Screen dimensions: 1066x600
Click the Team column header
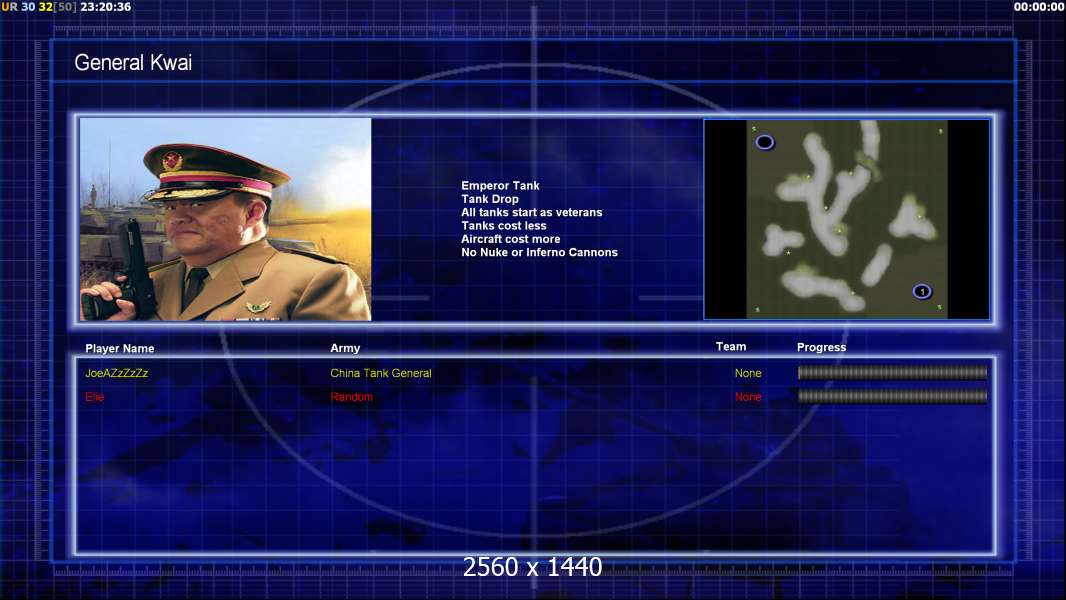731,347
